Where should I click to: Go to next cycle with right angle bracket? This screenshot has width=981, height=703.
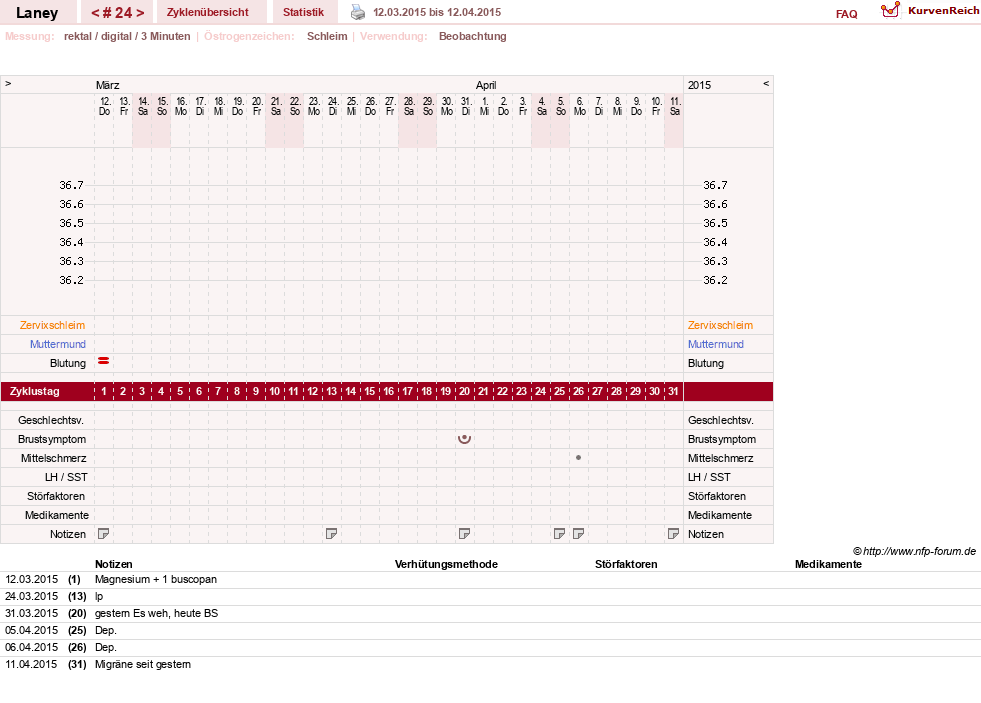point(140,13)
